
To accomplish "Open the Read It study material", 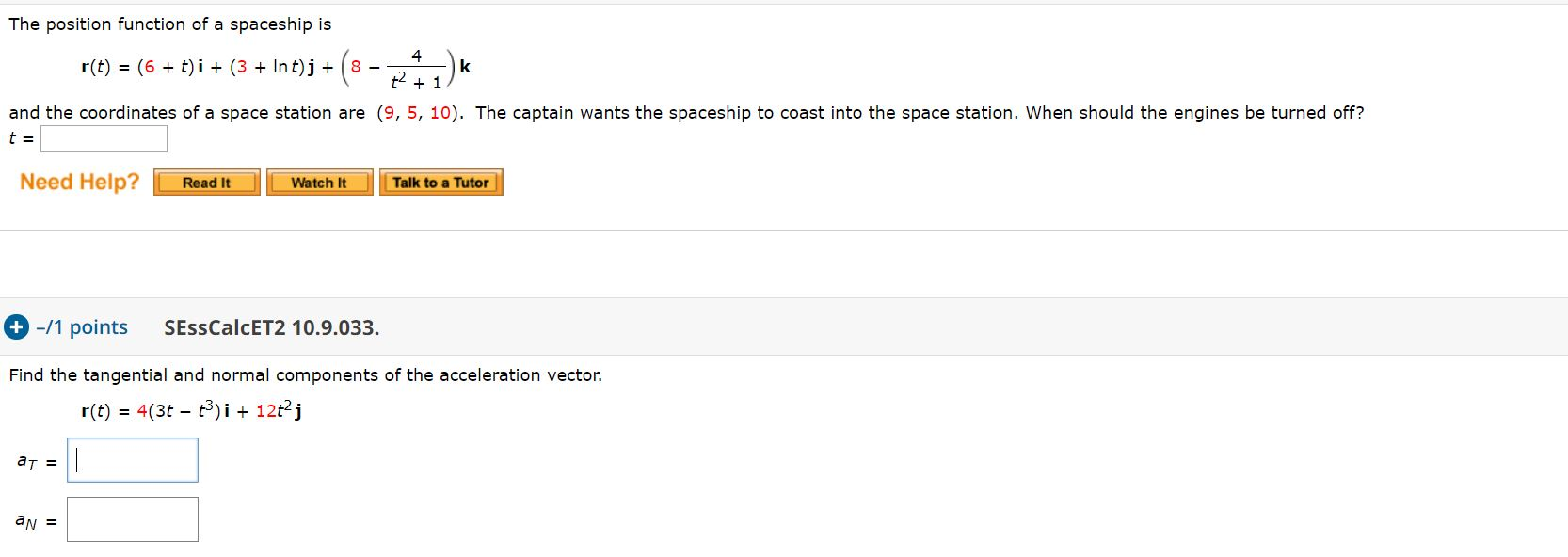I will (x=206, y=183).
